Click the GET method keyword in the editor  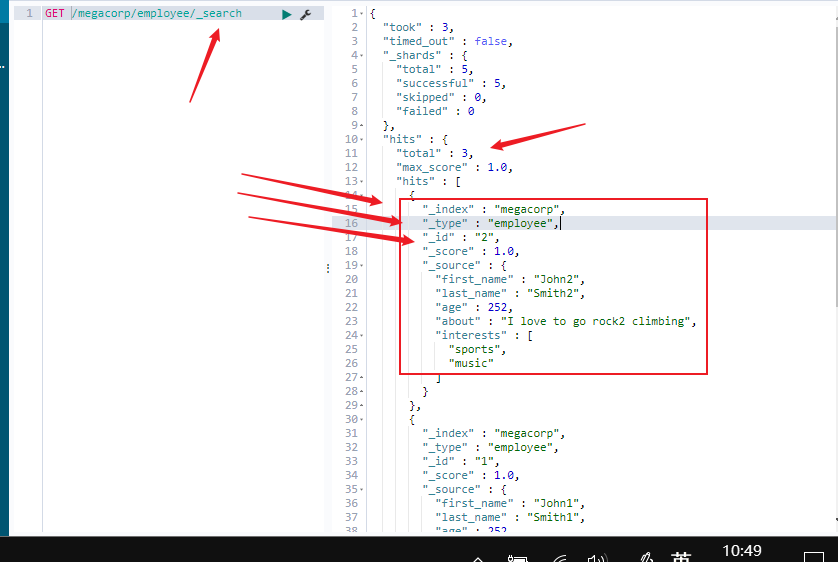pos(55,13)
